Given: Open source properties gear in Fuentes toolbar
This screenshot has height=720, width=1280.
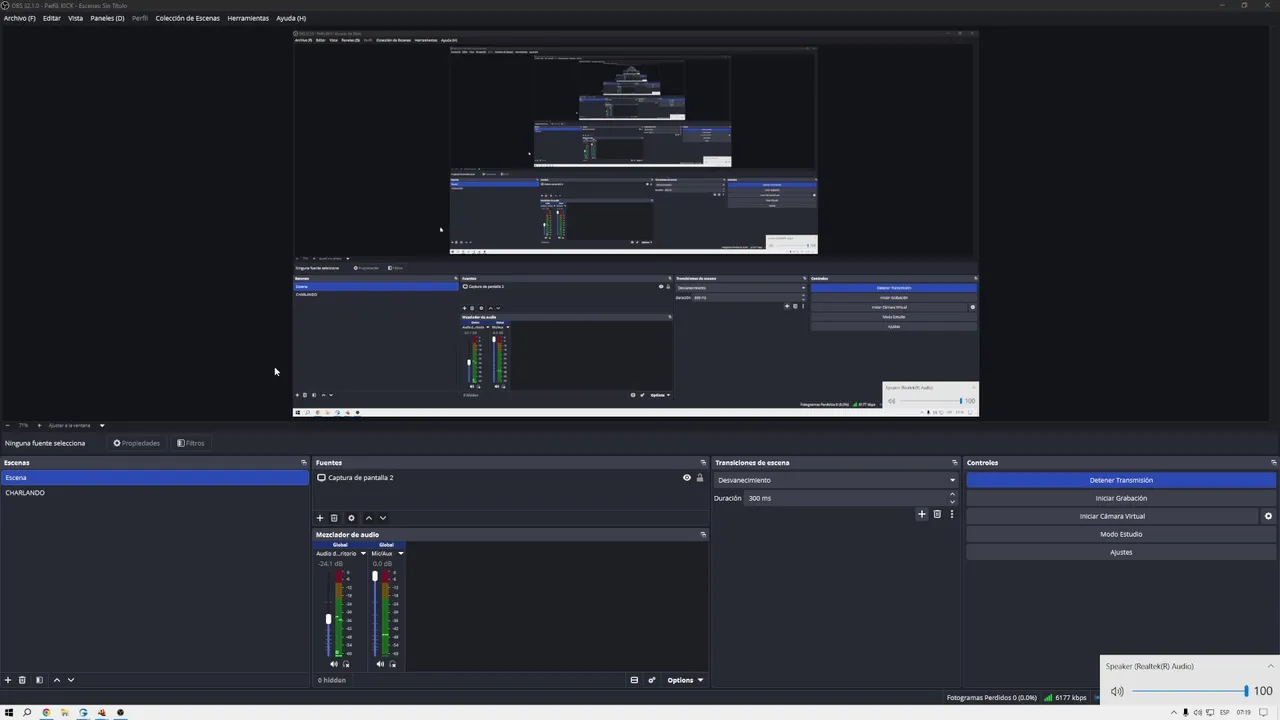Looking at the screenshot, I should (351, 518).
